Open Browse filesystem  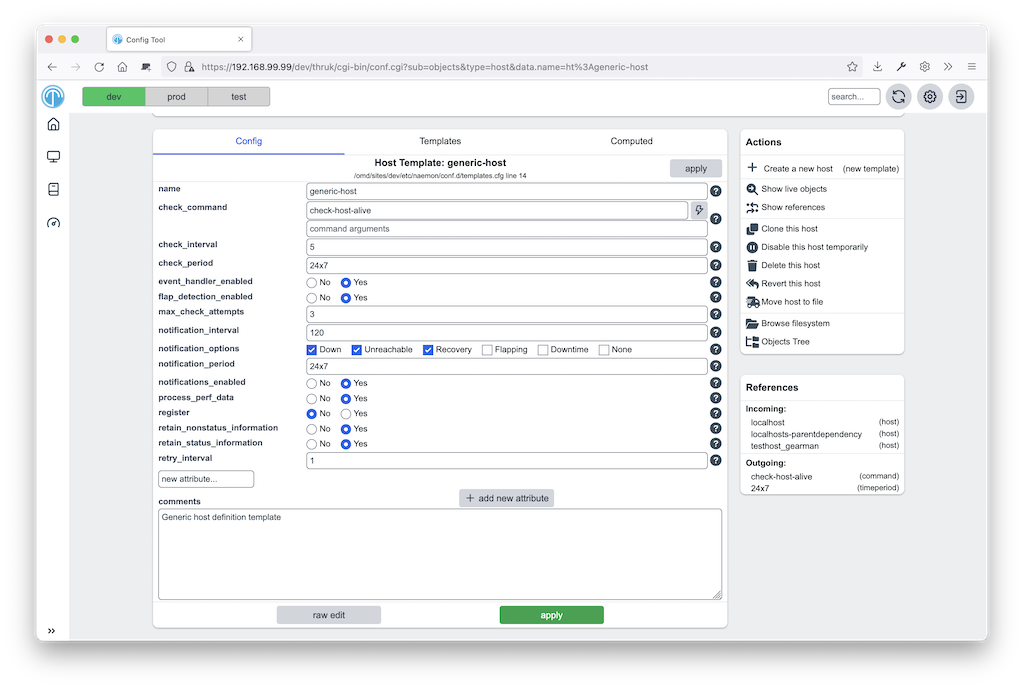795,323
